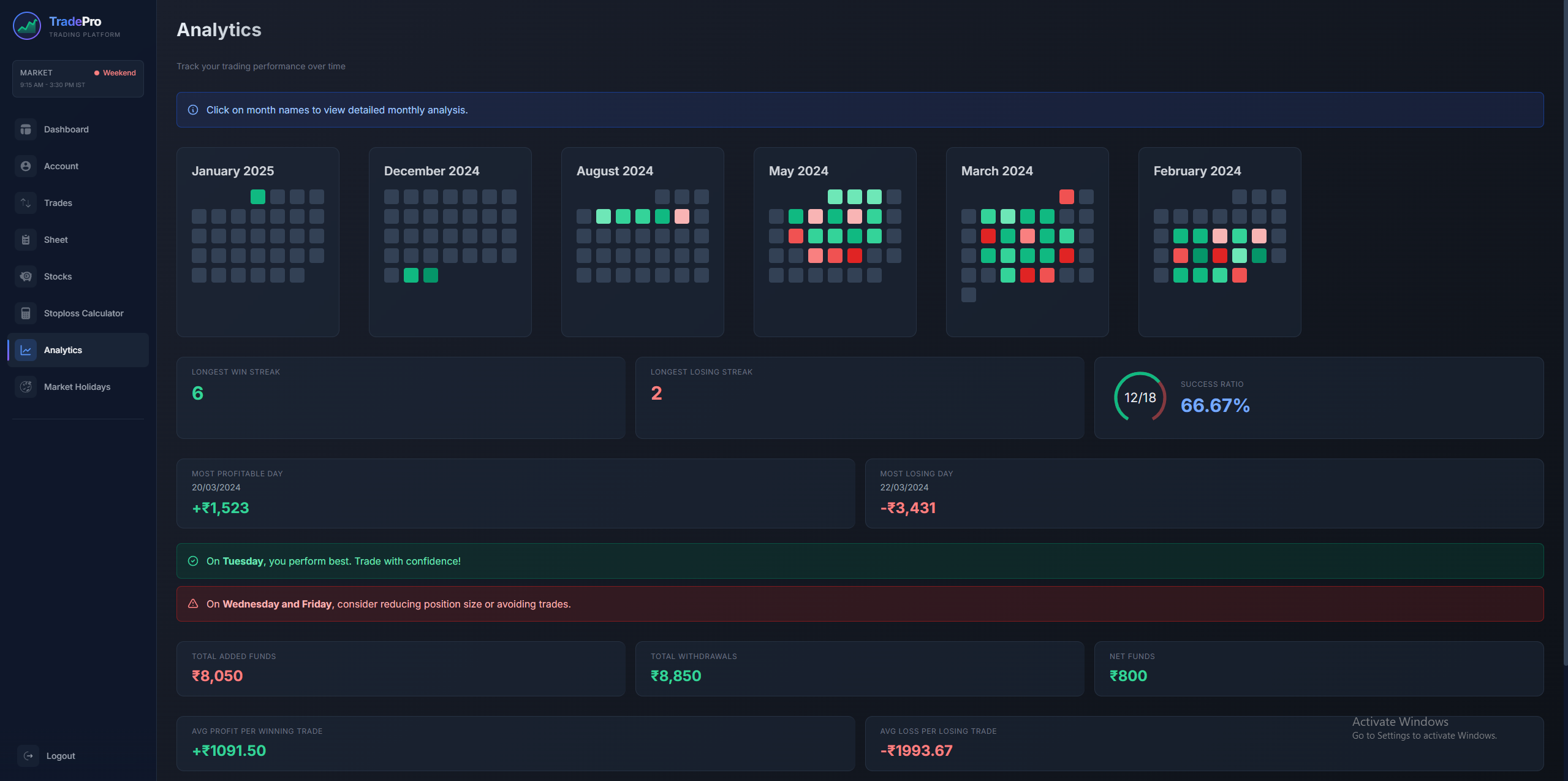Open August 2024 monthly analysis
1568x781 pixels.
pyautogui.click(x=615, y=171)
